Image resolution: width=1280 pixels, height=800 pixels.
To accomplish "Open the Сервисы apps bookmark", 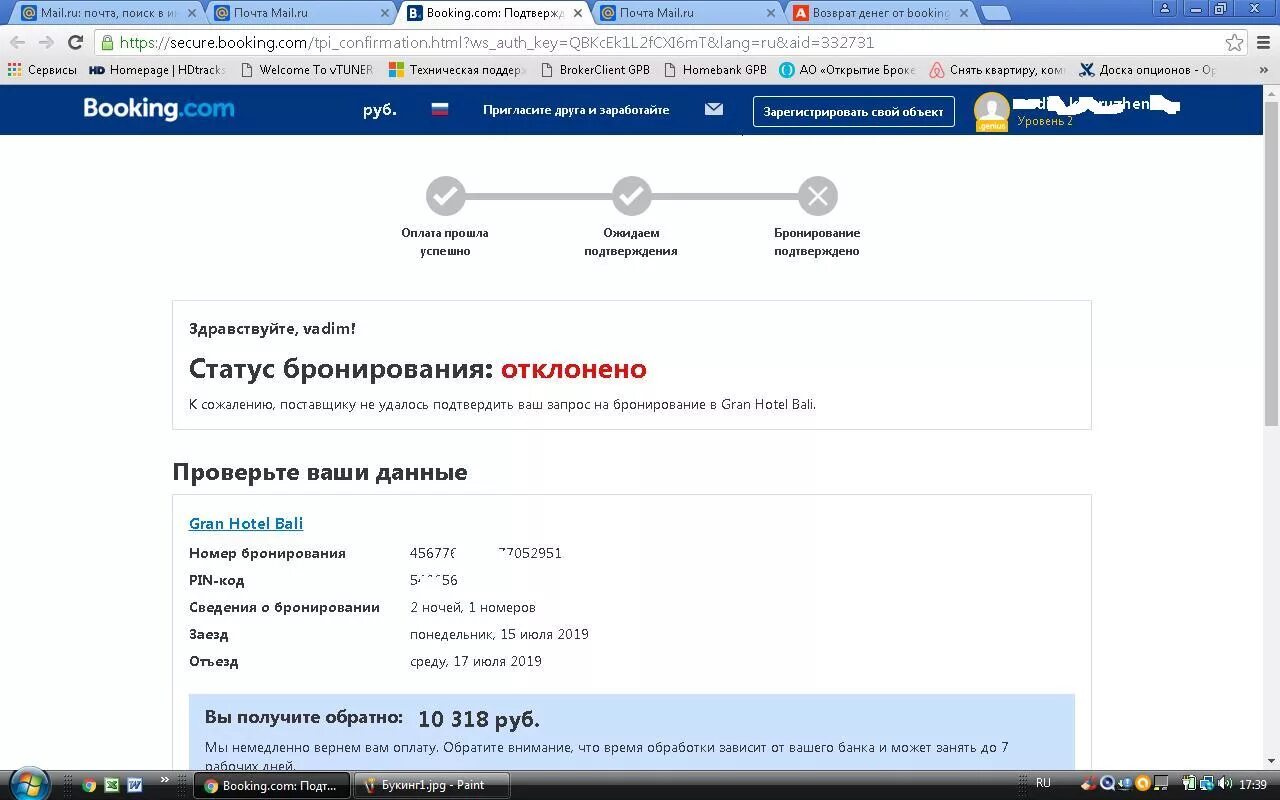I will tap(42, 70).
